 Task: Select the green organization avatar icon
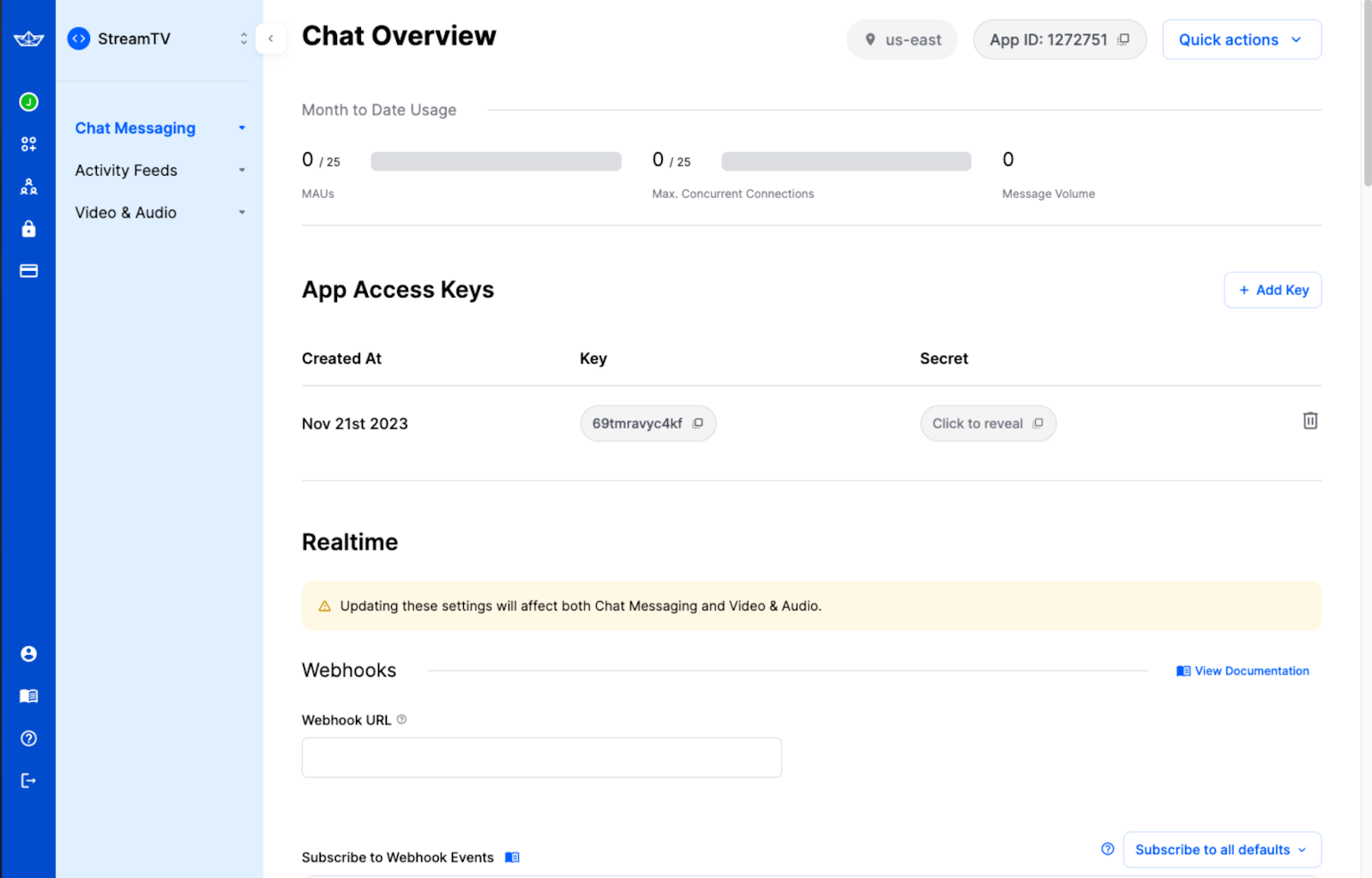coord(28,101)
